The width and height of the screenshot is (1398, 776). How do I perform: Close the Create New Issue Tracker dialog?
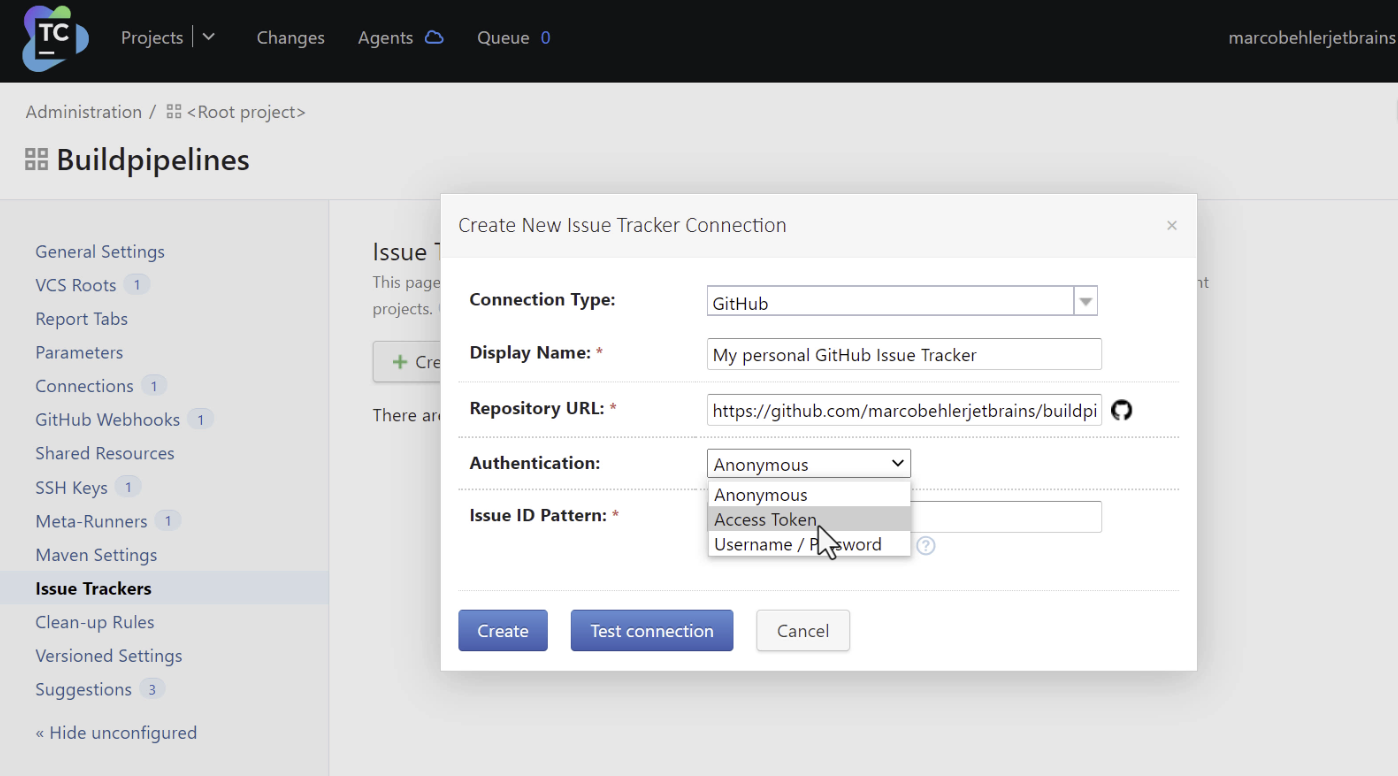tap(1171, 225)
